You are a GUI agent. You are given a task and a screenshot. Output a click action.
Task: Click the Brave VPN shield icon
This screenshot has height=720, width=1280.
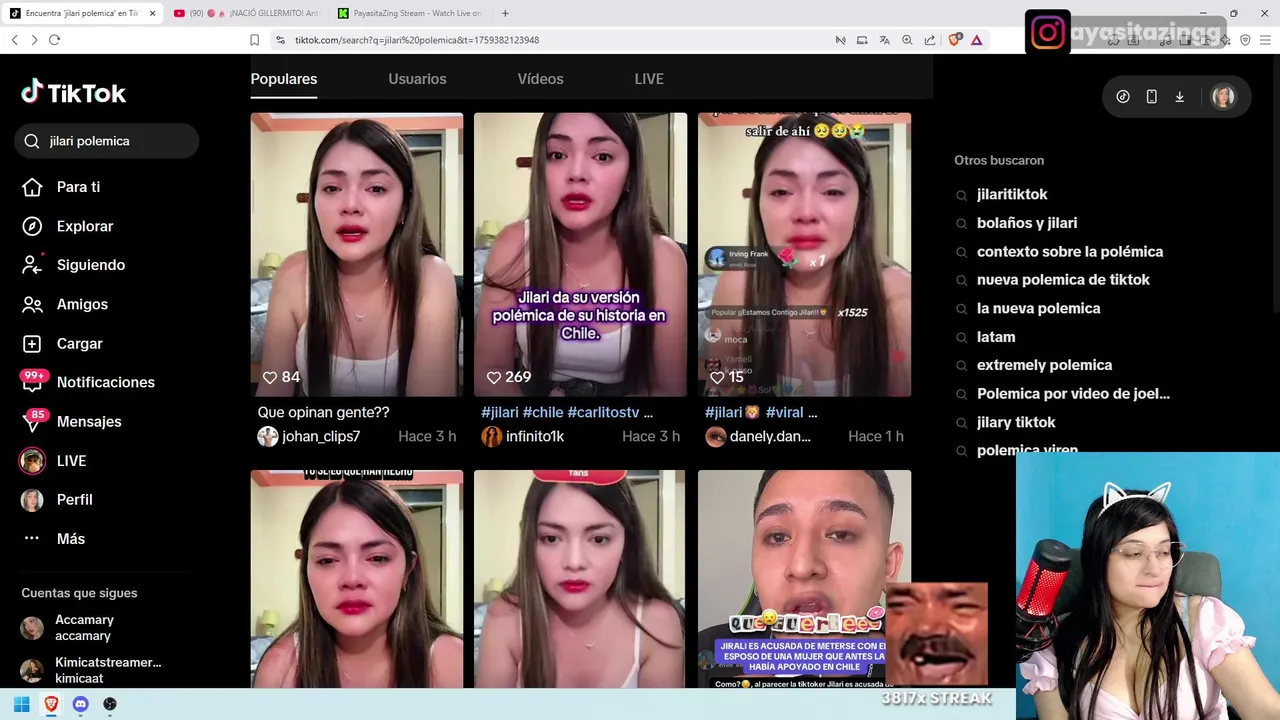(x=1245, y=40)
